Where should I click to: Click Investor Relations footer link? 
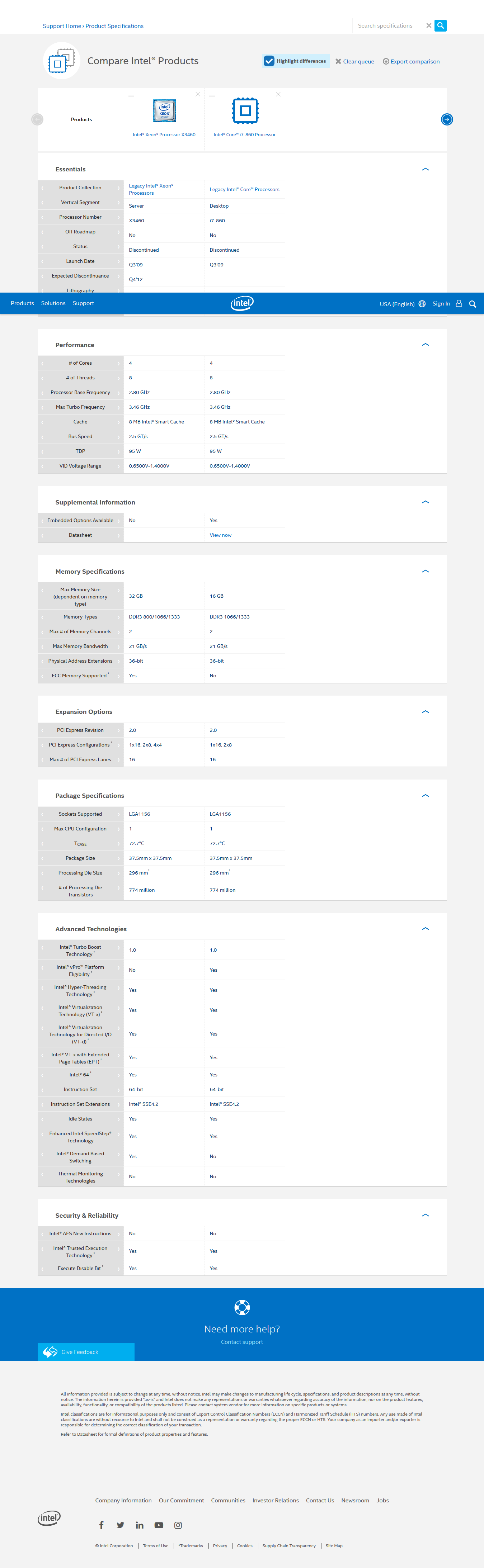click(x=276, y=1501)
